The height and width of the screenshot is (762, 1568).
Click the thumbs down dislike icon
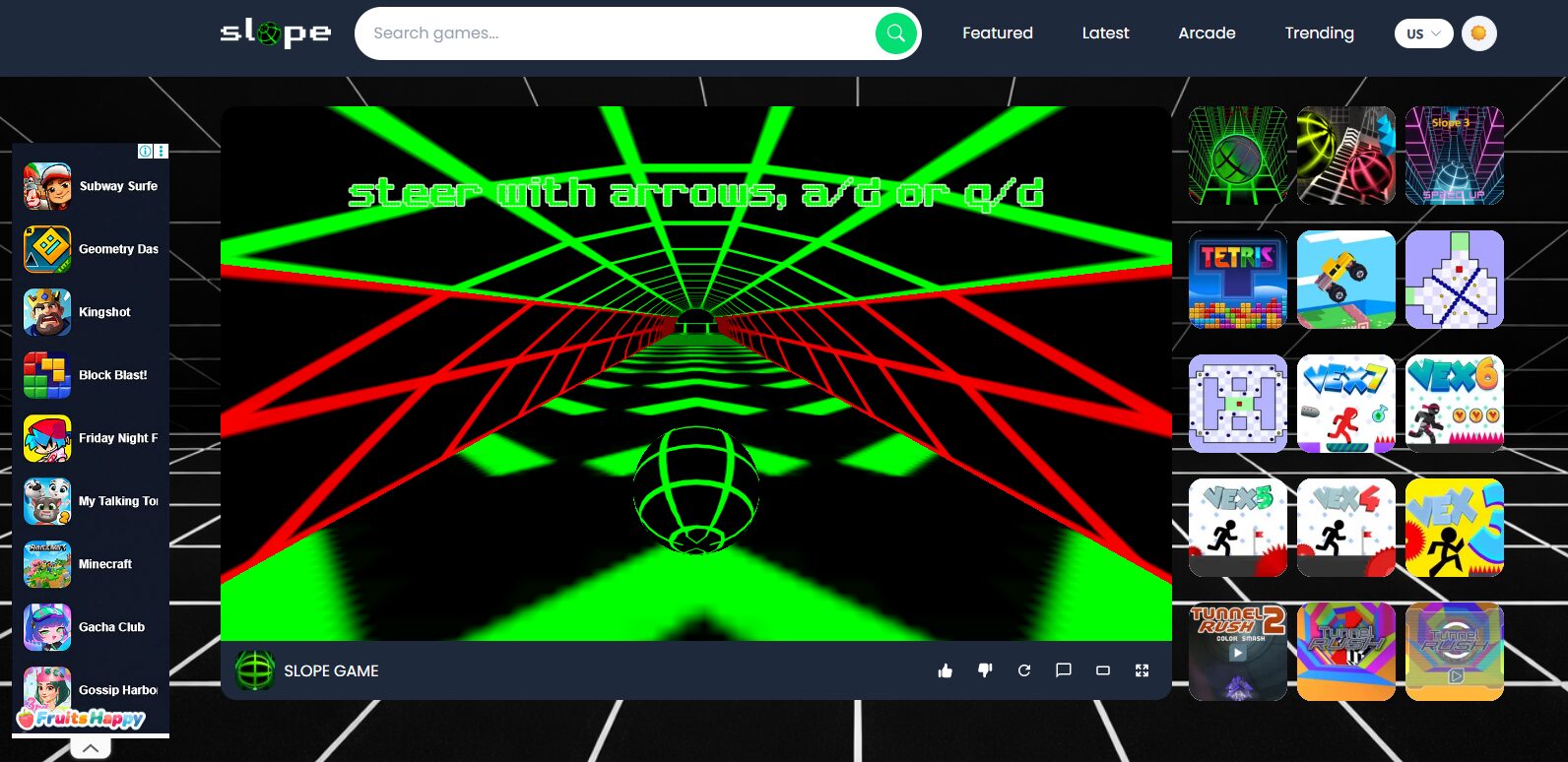pos(985,670)
